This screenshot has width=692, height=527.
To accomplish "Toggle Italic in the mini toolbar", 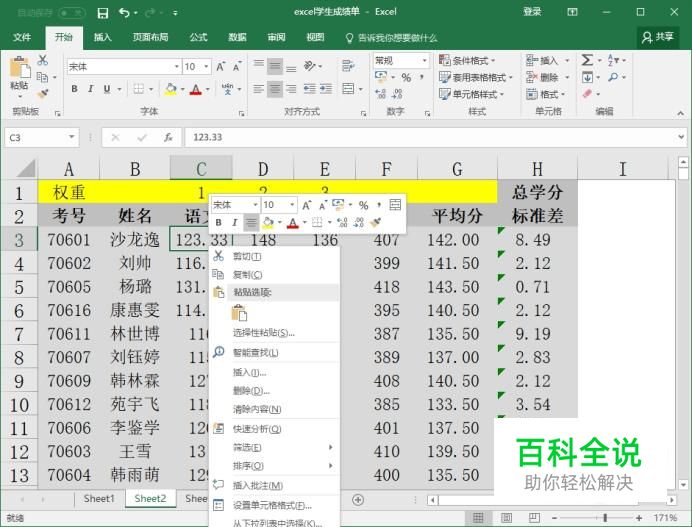I will pos(234,223).
